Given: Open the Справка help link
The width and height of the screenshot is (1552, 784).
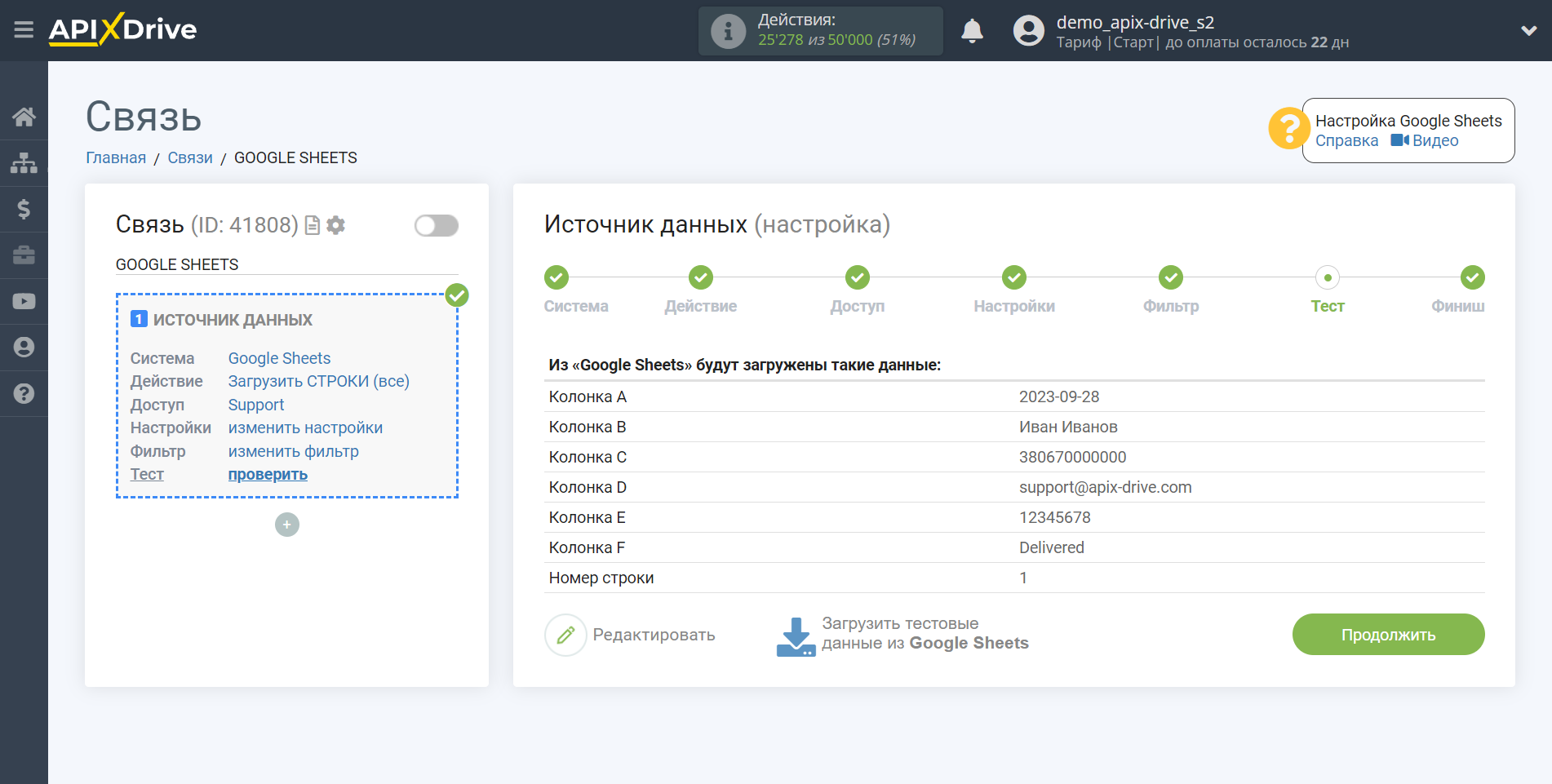Looking at the screenshot, I should click(x=1346, y=140).
